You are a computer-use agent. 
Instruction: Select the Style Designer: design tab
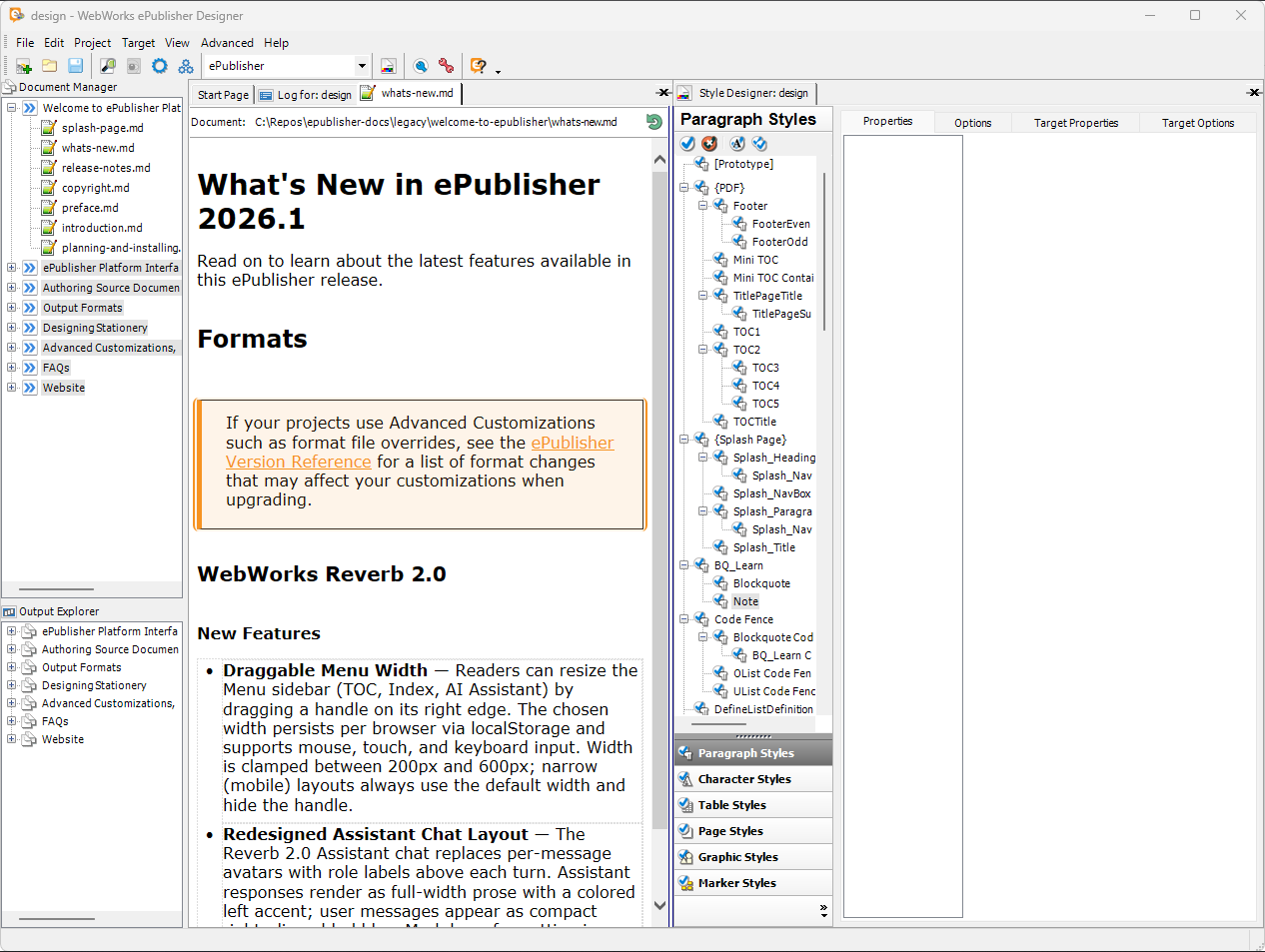tap(744, 94)
